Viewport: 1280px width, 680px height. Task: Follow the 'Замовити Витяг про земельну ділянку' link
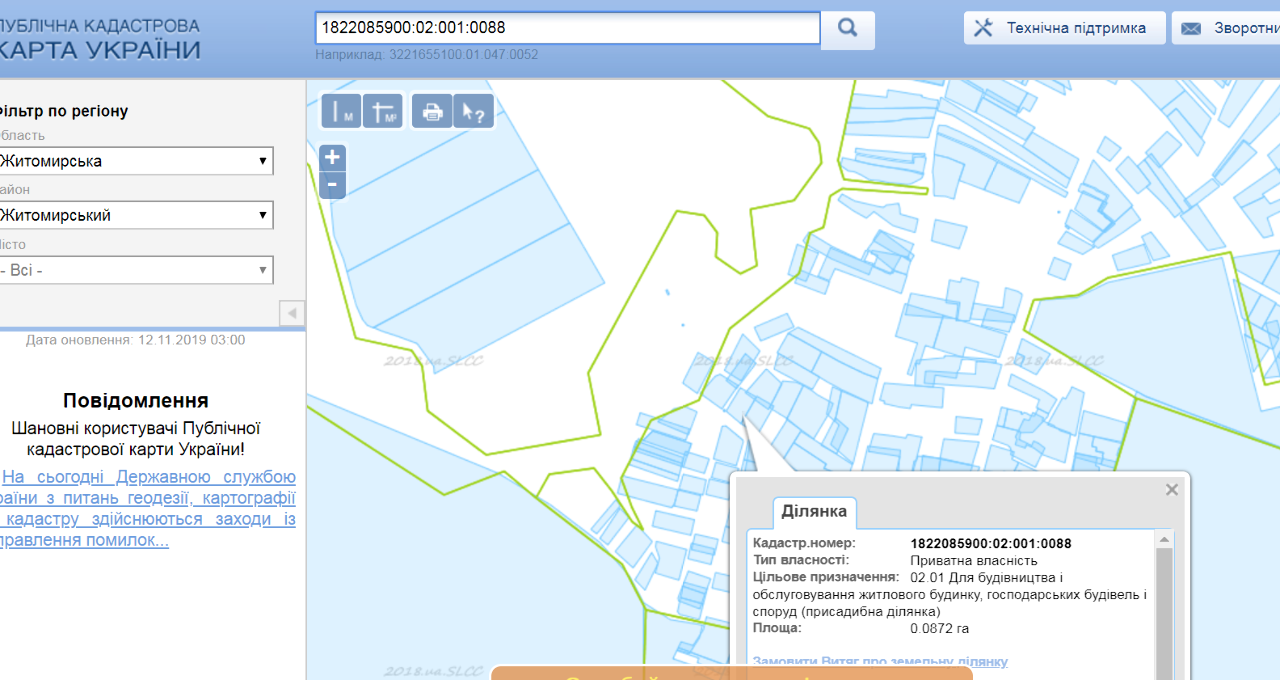(x=880, y=662)
